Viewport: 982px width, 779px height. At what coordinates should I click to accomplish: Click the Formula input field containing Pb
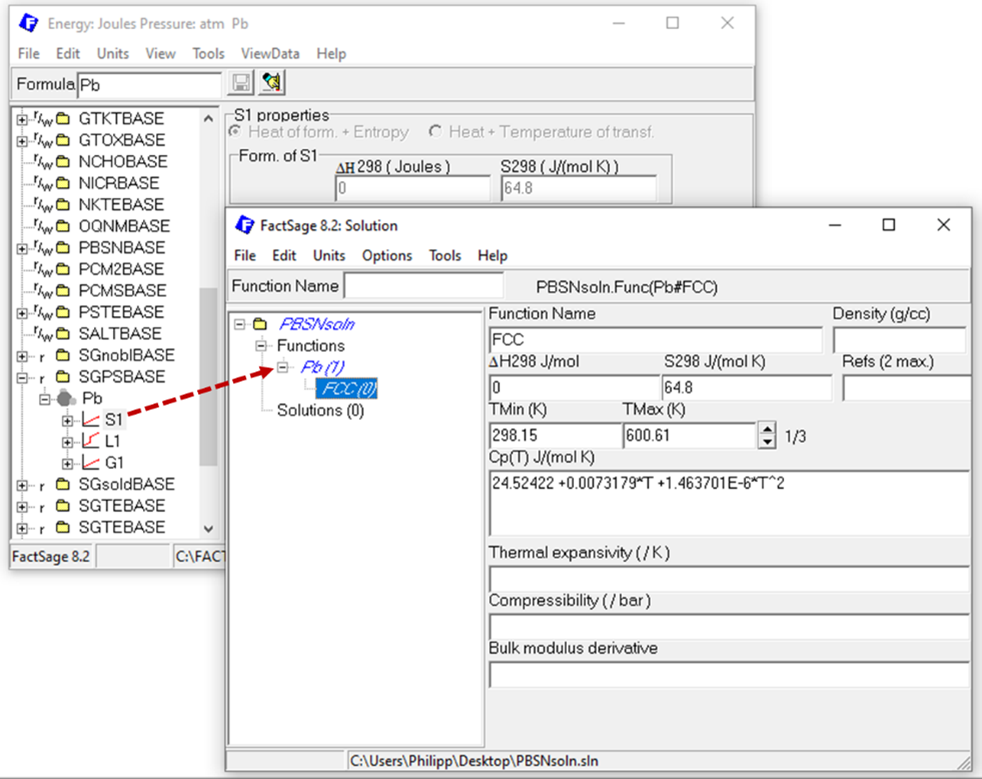pos(149,85)
